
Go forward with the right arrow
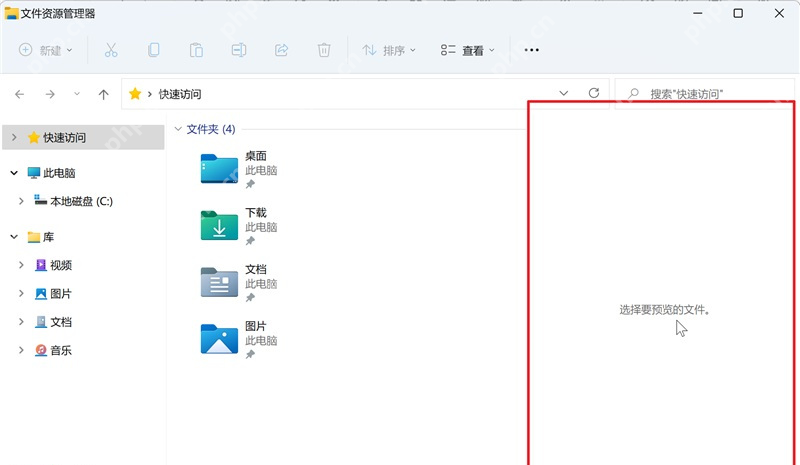pos(49,94)
